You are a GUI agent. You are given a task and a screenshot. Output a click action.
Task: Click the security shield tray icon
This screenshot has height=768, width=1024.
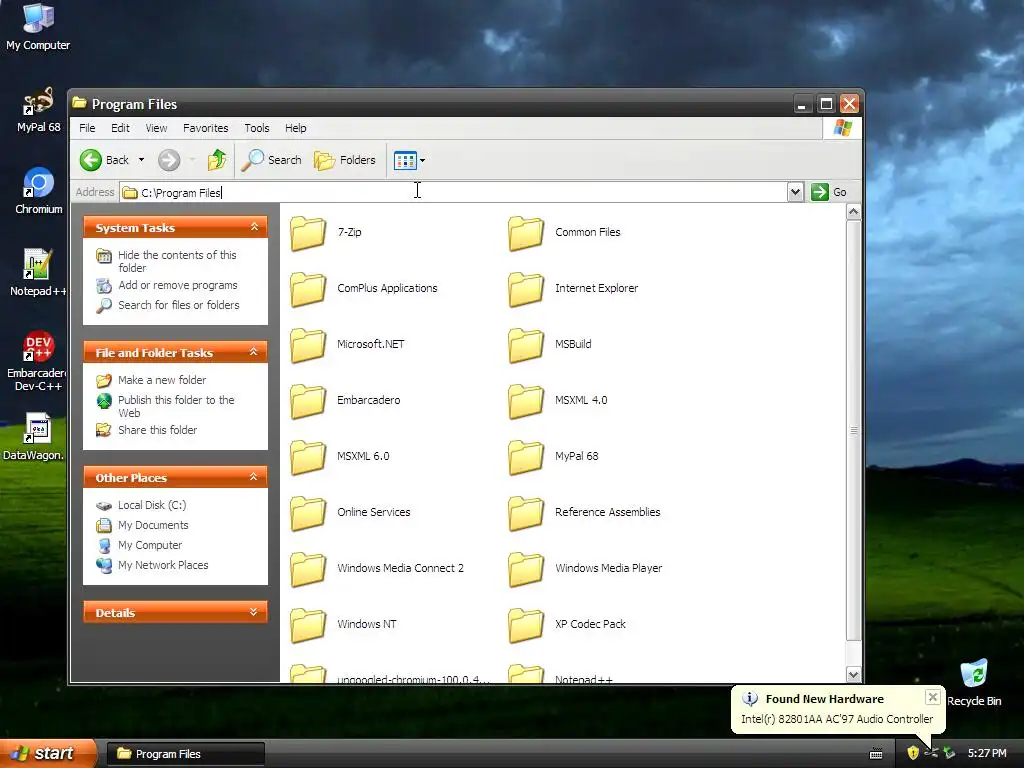[913, 754]
